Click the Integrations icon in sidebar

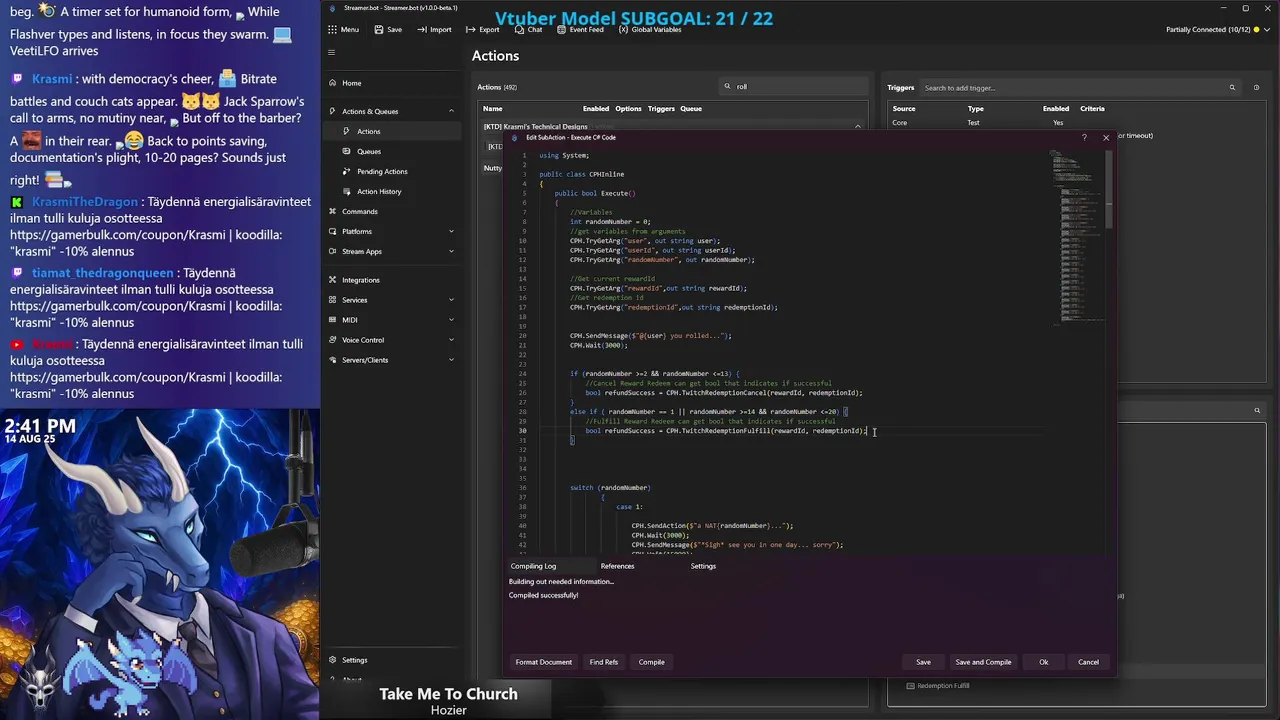[x=332, y=280]
